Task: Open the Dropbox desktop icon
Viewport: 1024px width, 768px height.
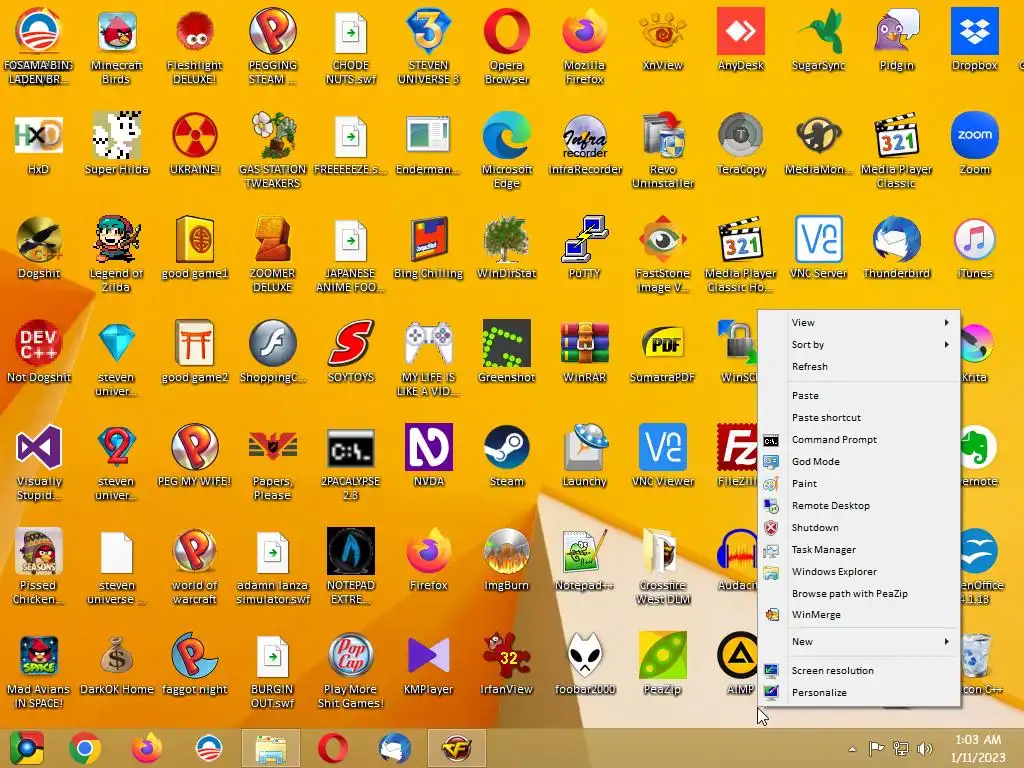Action: pyautogui.click(x=974, y=39)
